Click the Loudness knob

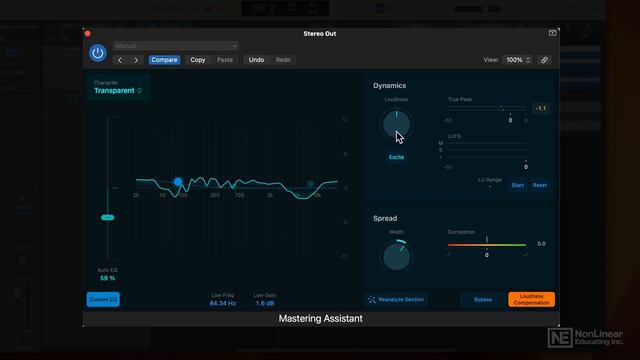[396, 124]
